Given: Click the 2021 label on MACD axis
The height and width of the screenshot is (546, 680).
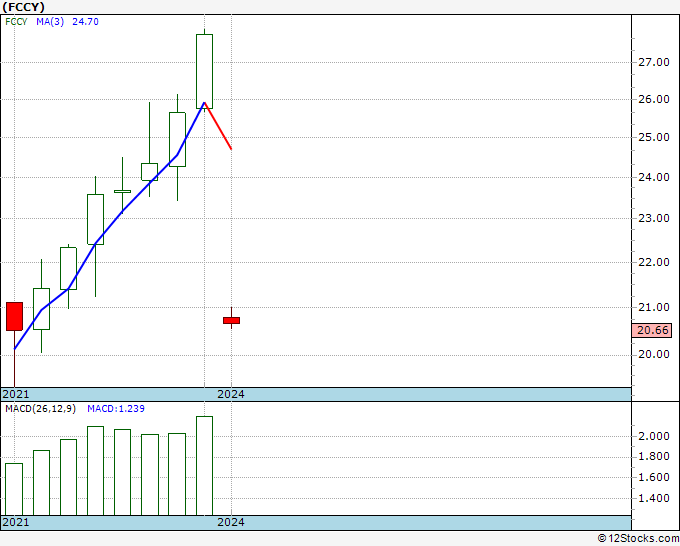Looking at the screenshot, I should point(16,522).
